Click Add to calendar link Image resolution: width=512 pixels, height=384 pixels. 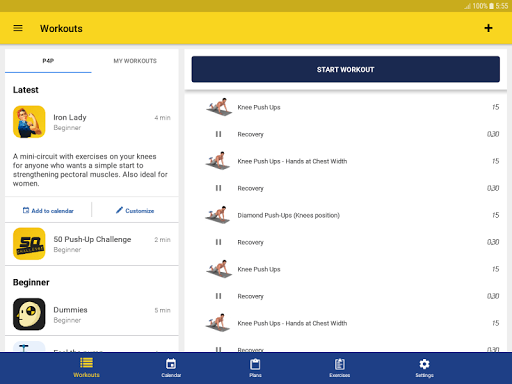(x=48, y=211)
